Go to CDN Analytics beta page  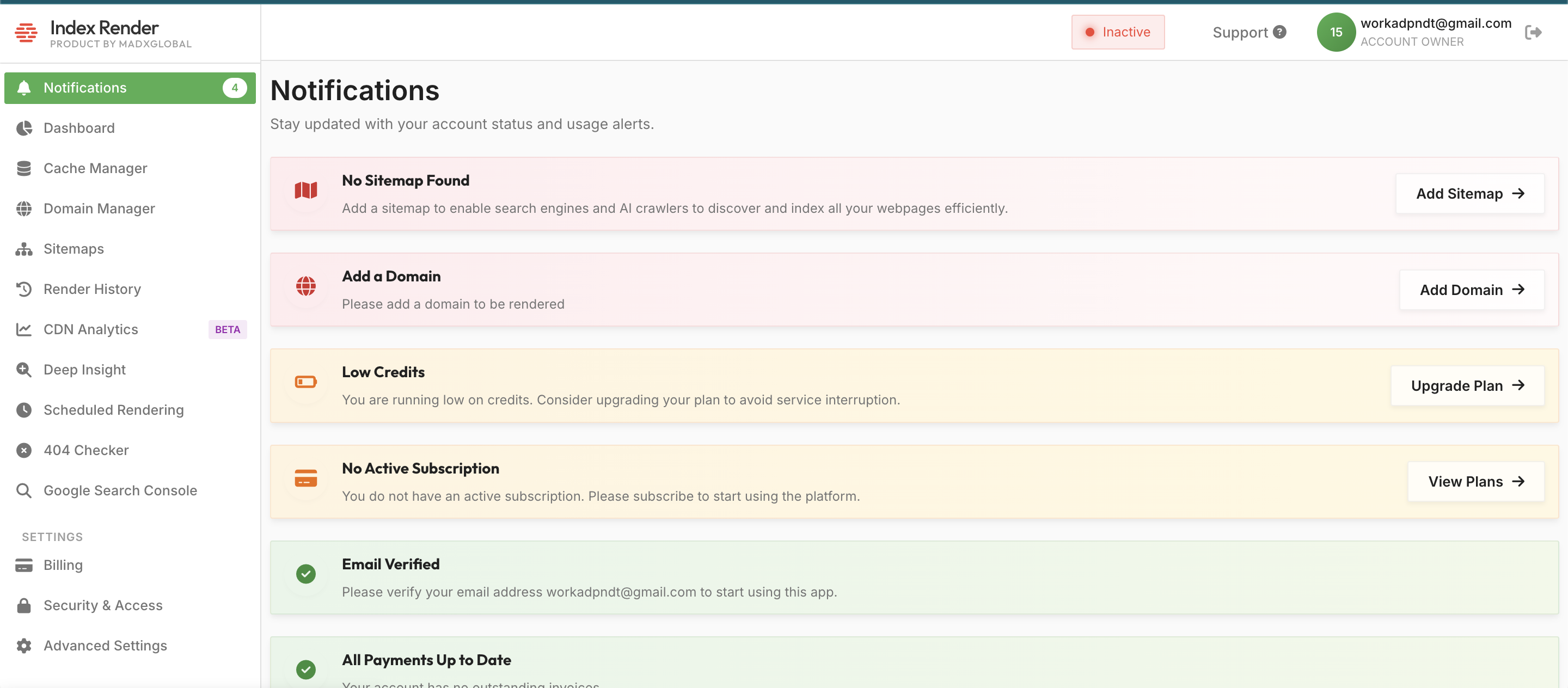click(91, 329)
